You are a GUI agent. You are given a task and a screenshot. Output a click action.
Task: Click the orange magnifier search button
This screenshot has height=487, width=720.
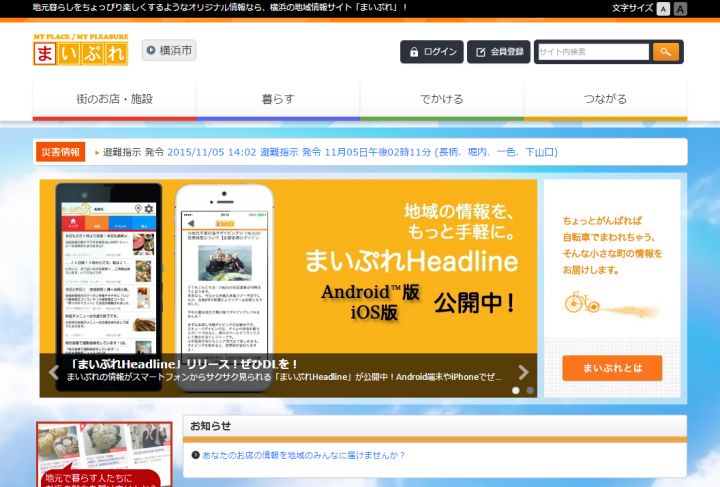(665, 52)
